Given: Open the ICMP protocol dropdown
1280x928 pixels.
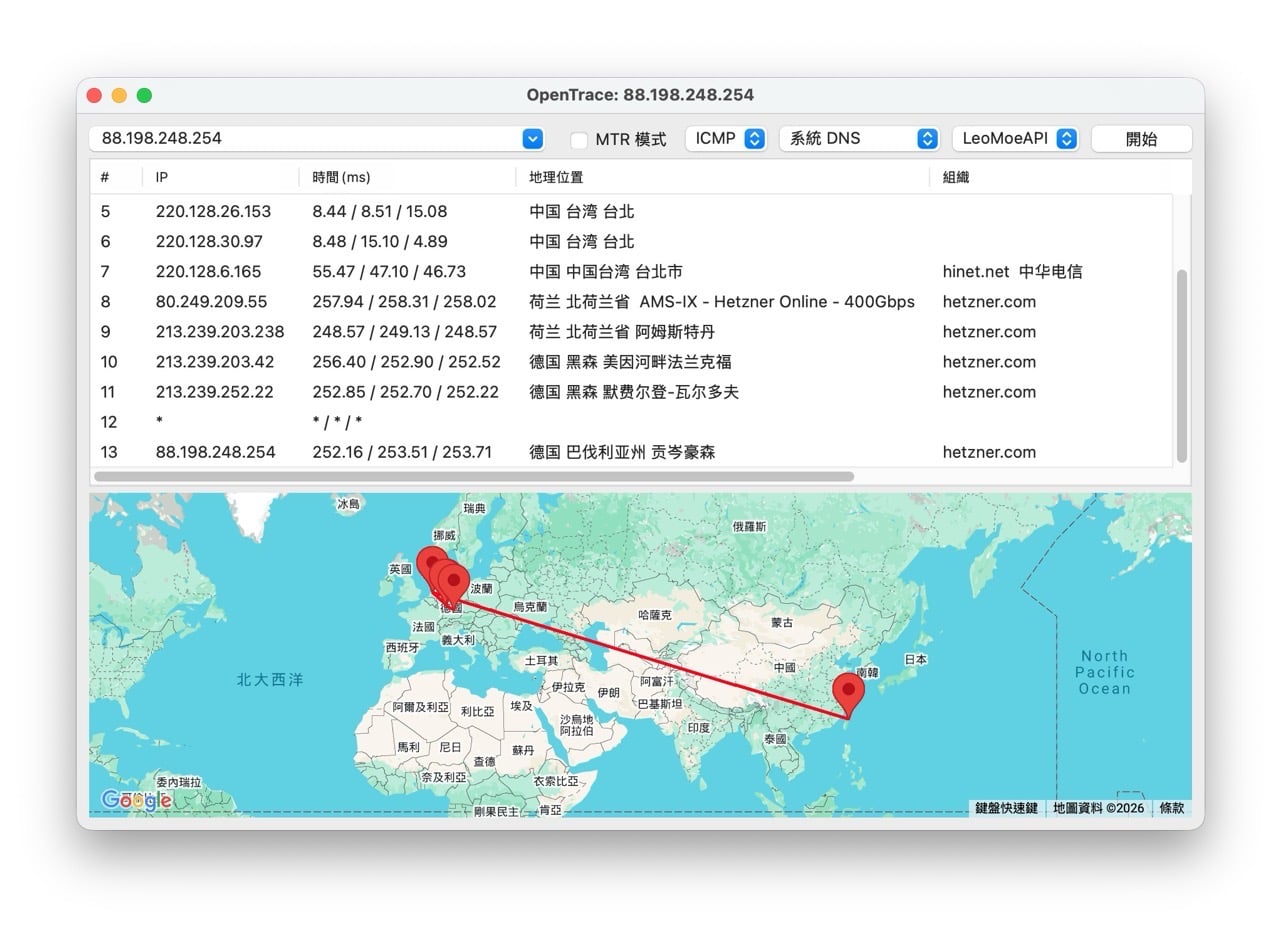Looking at the screenshot, I should click(x=726, y=138).
